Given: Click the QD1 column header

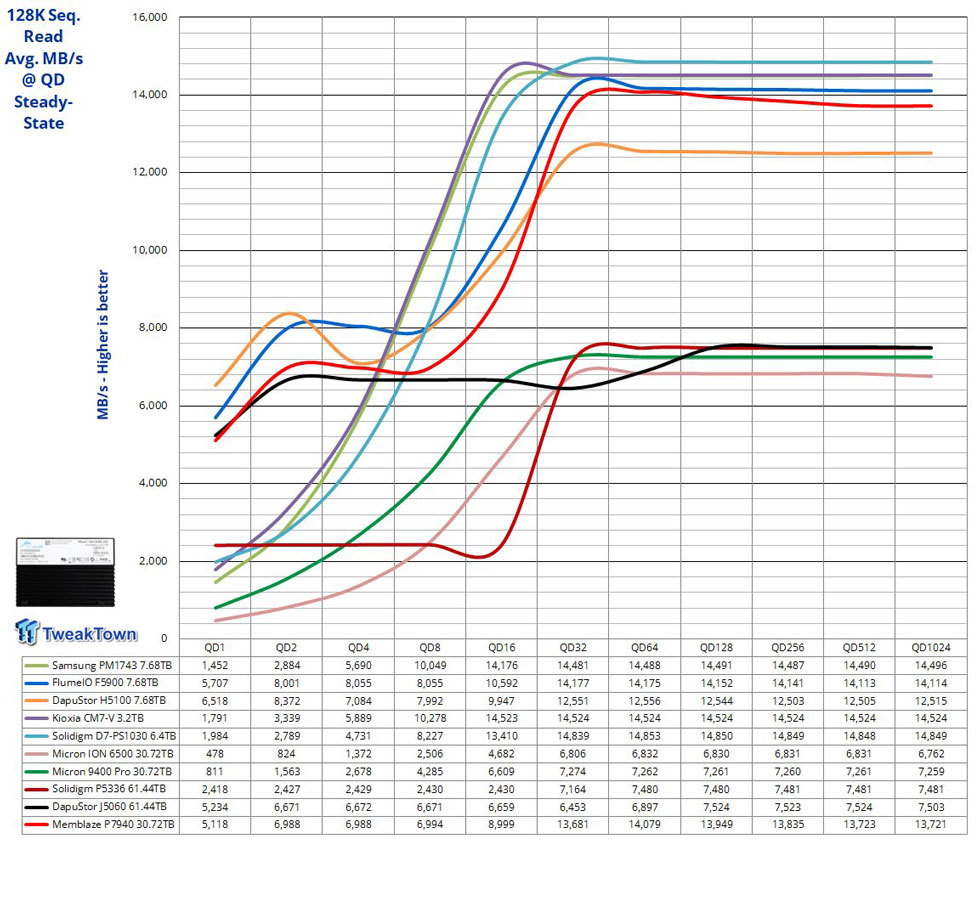Looking at the screenshot, I should pos(214,647).
